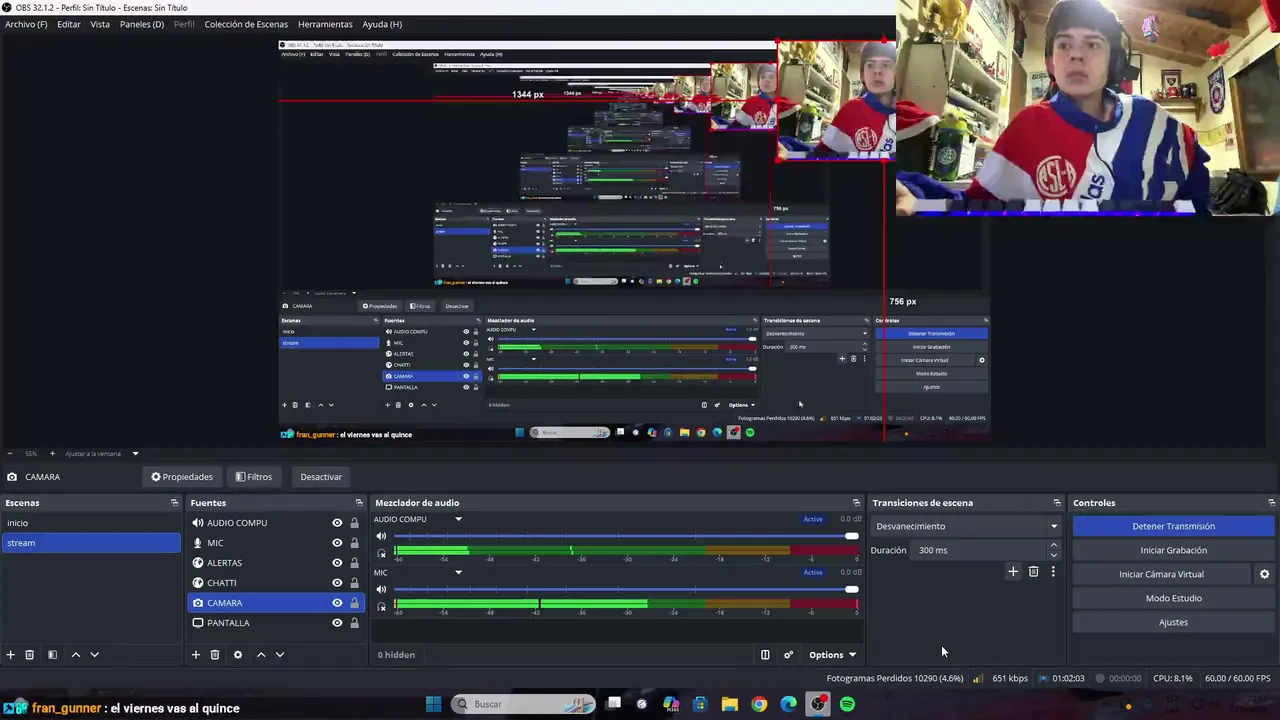1280x720 pixels.
Task: Open virtual camera settings gear
Action: click(x=1264, y=574)
